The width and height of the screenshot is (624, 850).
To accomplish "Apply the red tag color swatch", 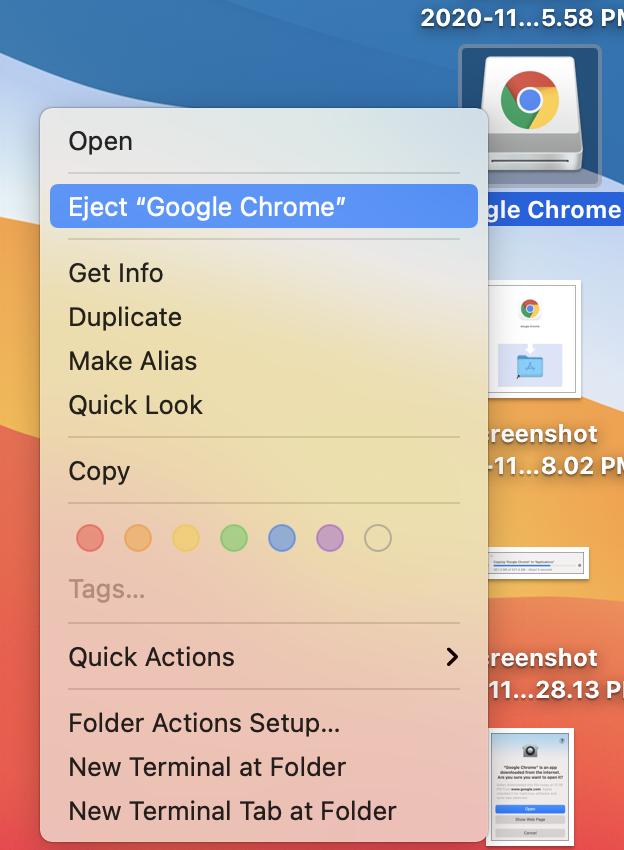I will [89, 538].
